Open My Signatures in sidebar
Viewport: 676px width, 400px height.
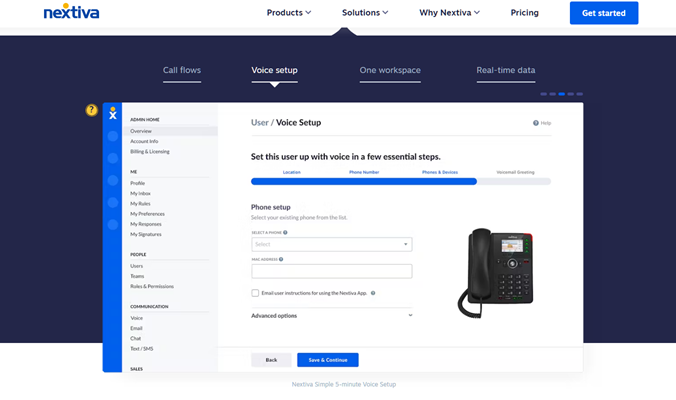[146, 234]
